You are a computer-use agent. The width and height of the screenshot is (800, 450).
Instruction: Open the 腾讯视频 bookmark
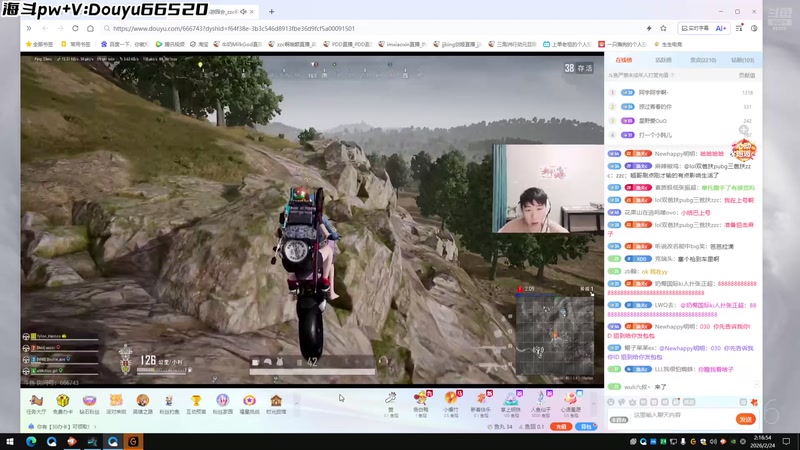[170, 44]
